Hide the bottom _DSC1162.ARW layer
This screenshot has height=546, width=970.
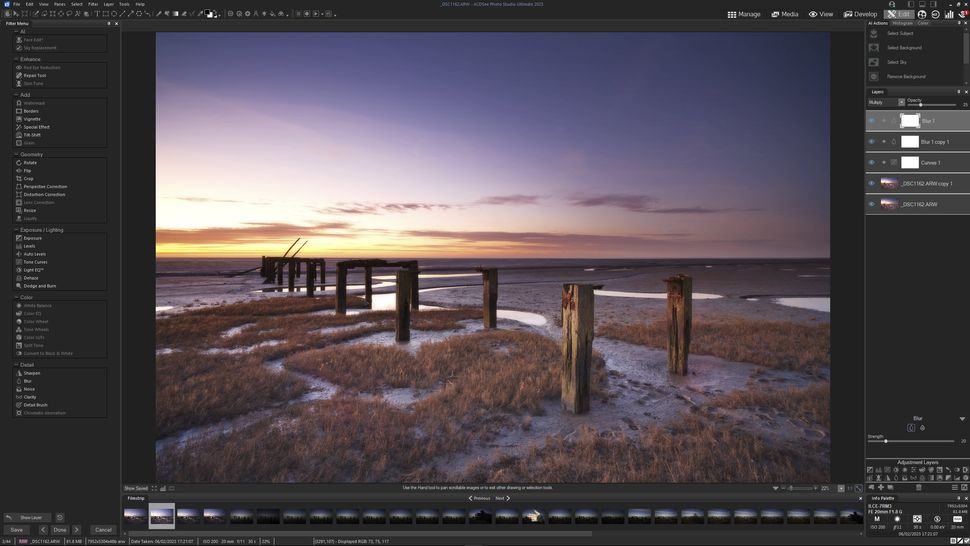tap(872, 204)
